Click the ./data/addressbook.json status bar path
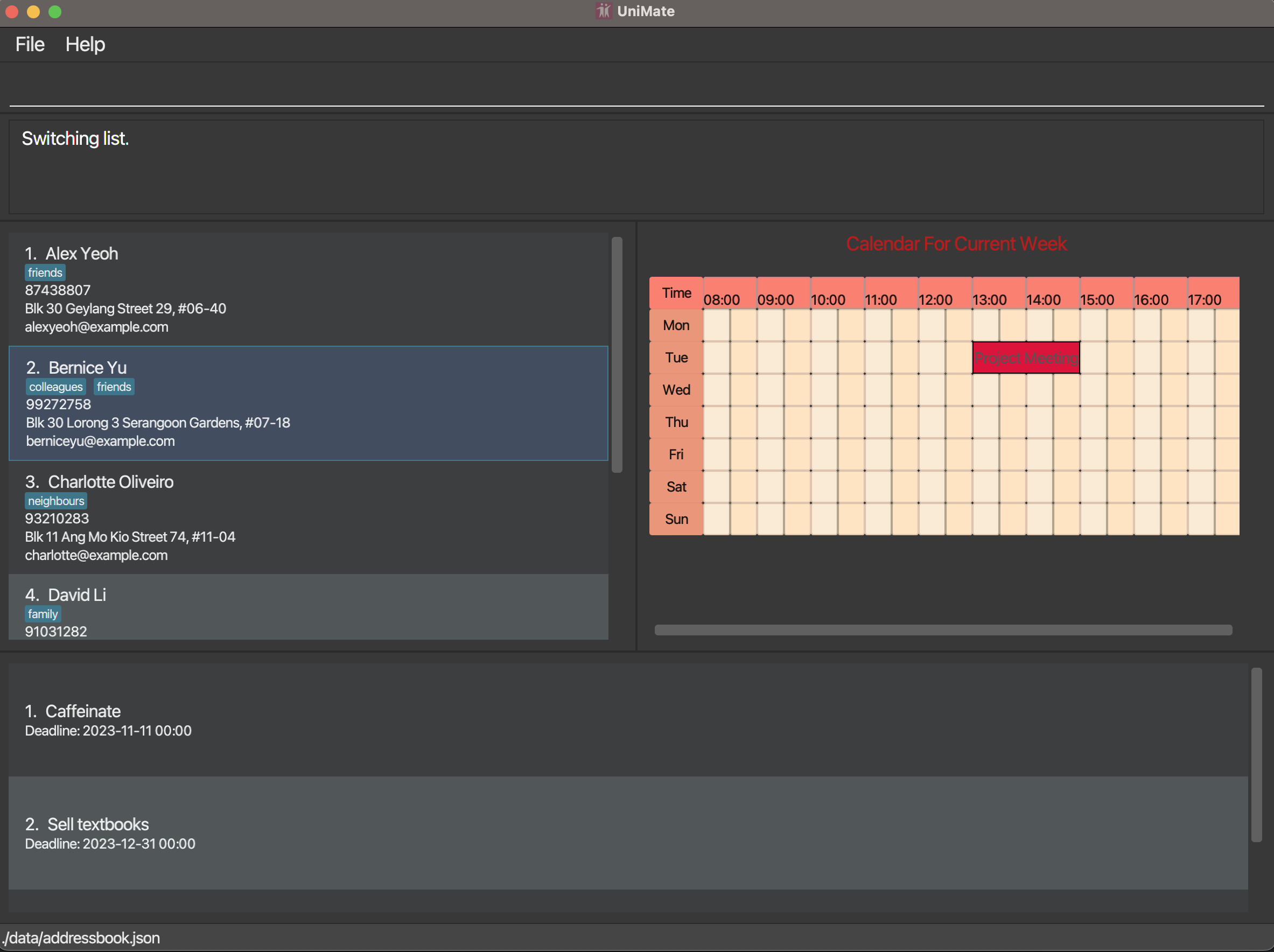This screenshot has height=952, width=1274. [x=81, y=938]
